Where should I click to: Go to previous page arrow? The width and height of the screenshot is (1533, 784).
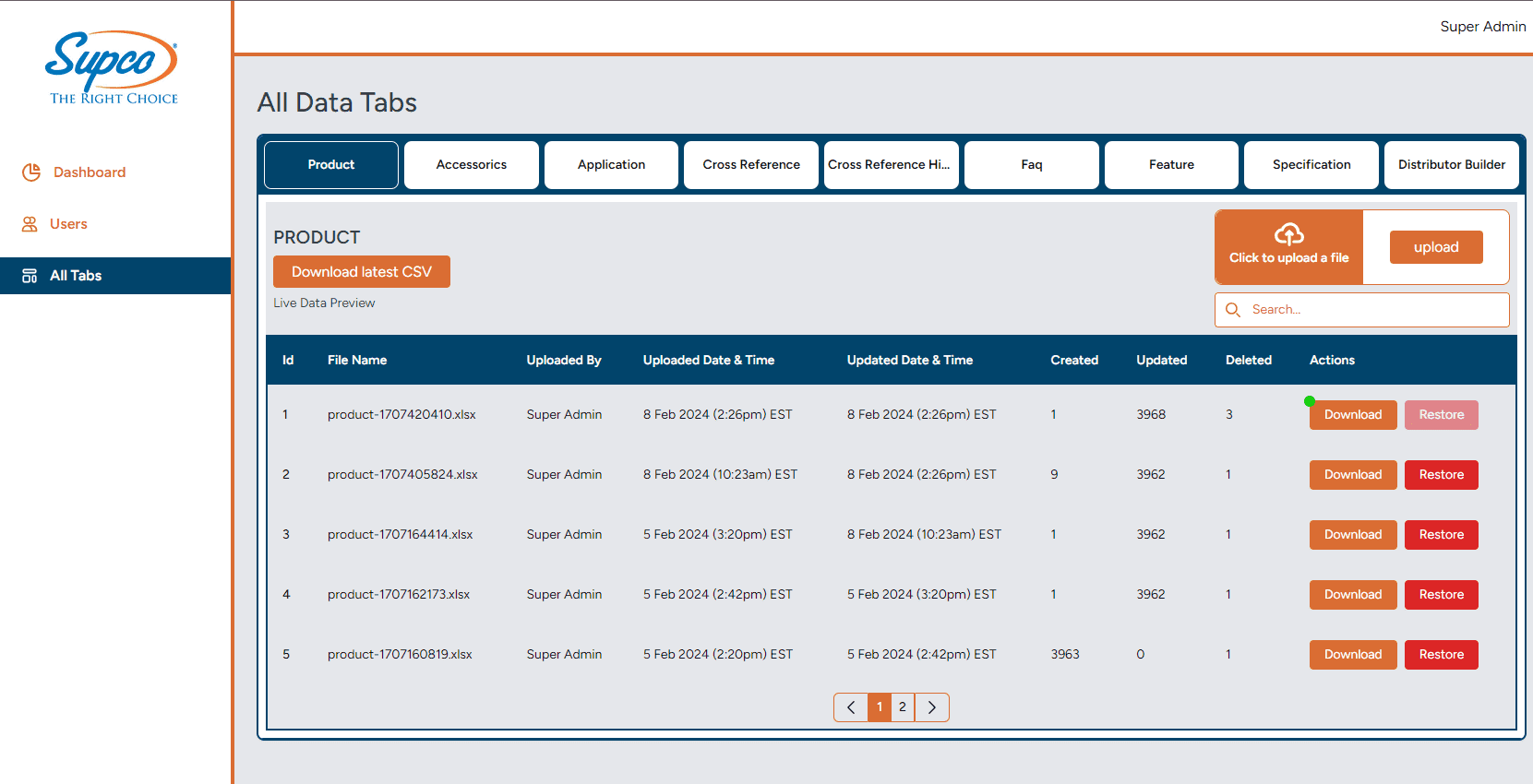click(x=851, y=707)
